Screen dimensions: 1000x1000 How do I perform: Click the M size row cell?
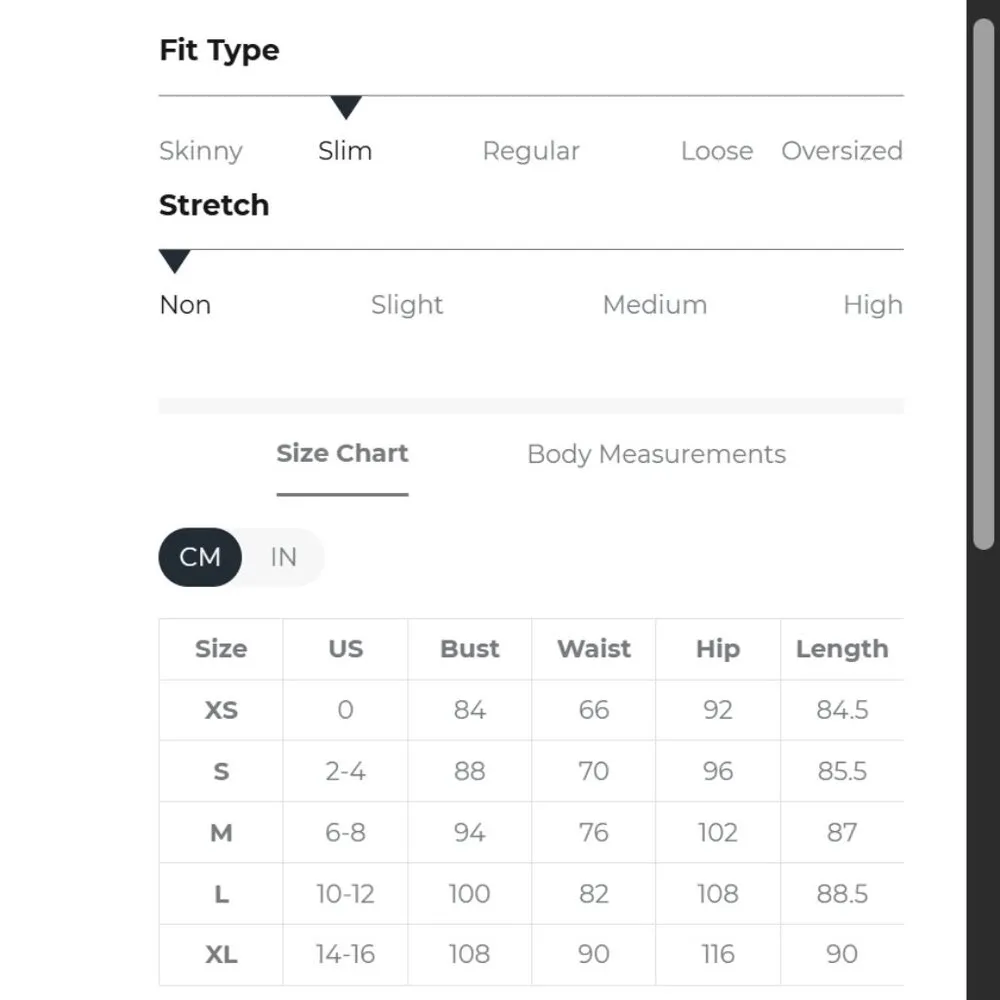tap(221, 832)
